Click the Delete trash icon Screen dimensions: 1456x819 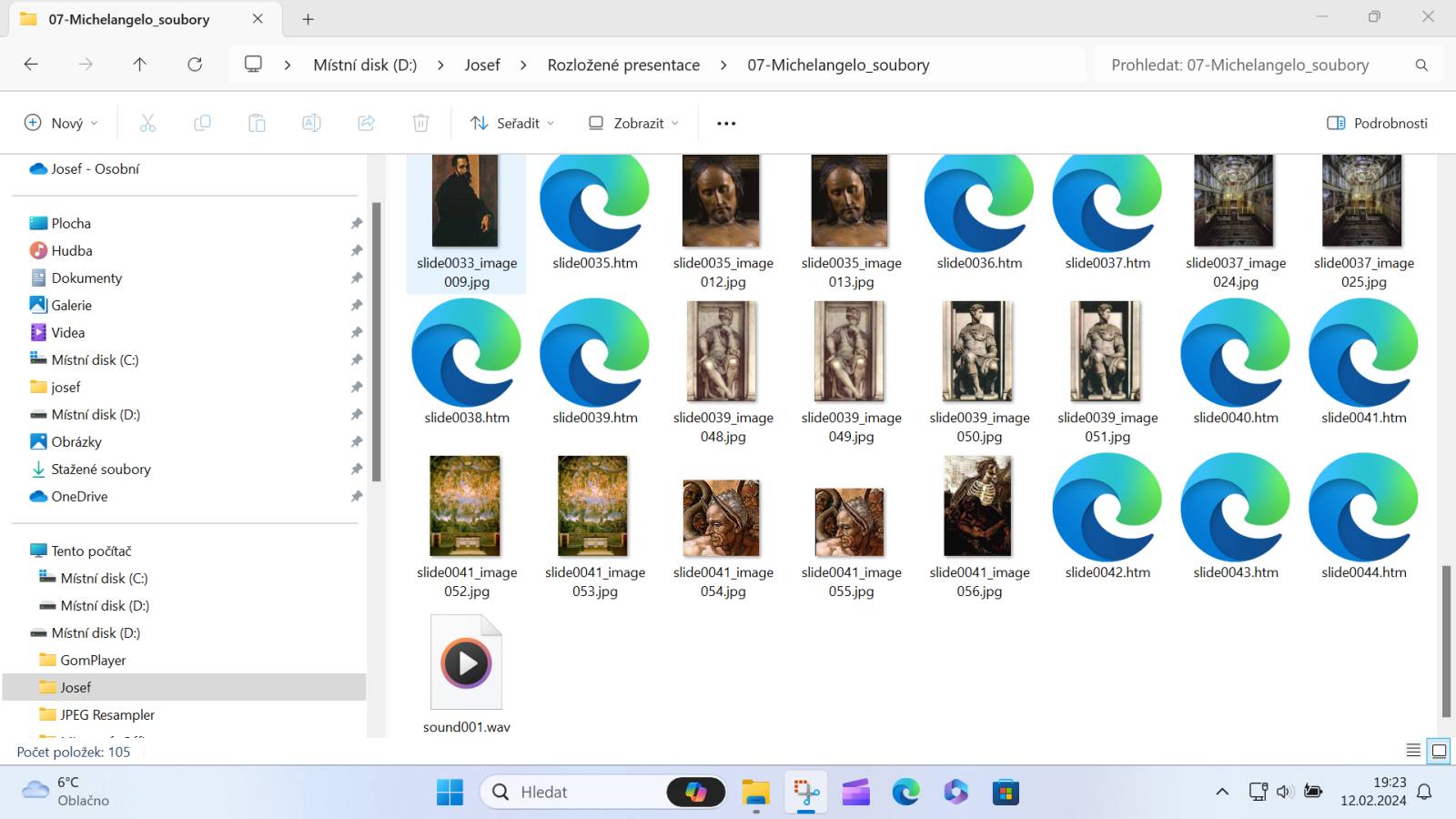[420, 123]
